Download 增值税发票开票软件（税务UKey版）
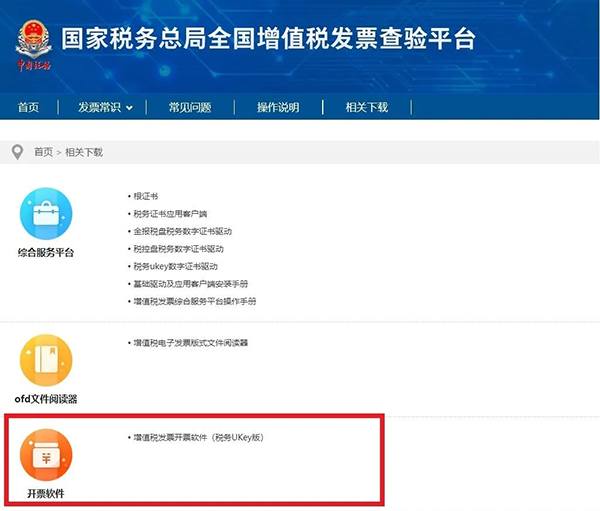 coord(199,437)
